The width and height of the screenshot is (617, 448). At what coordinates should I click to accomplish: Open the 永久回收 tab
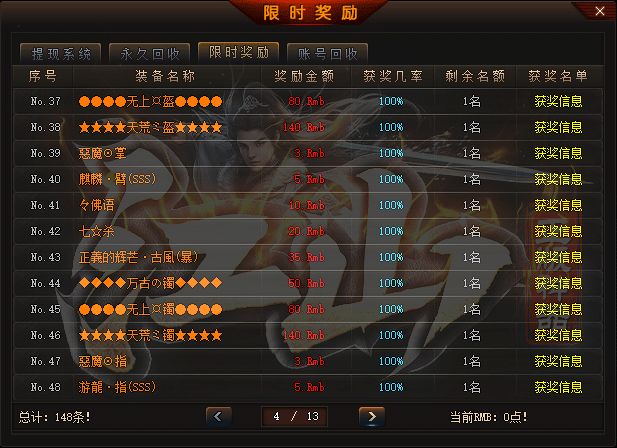[x=150, y=54]
